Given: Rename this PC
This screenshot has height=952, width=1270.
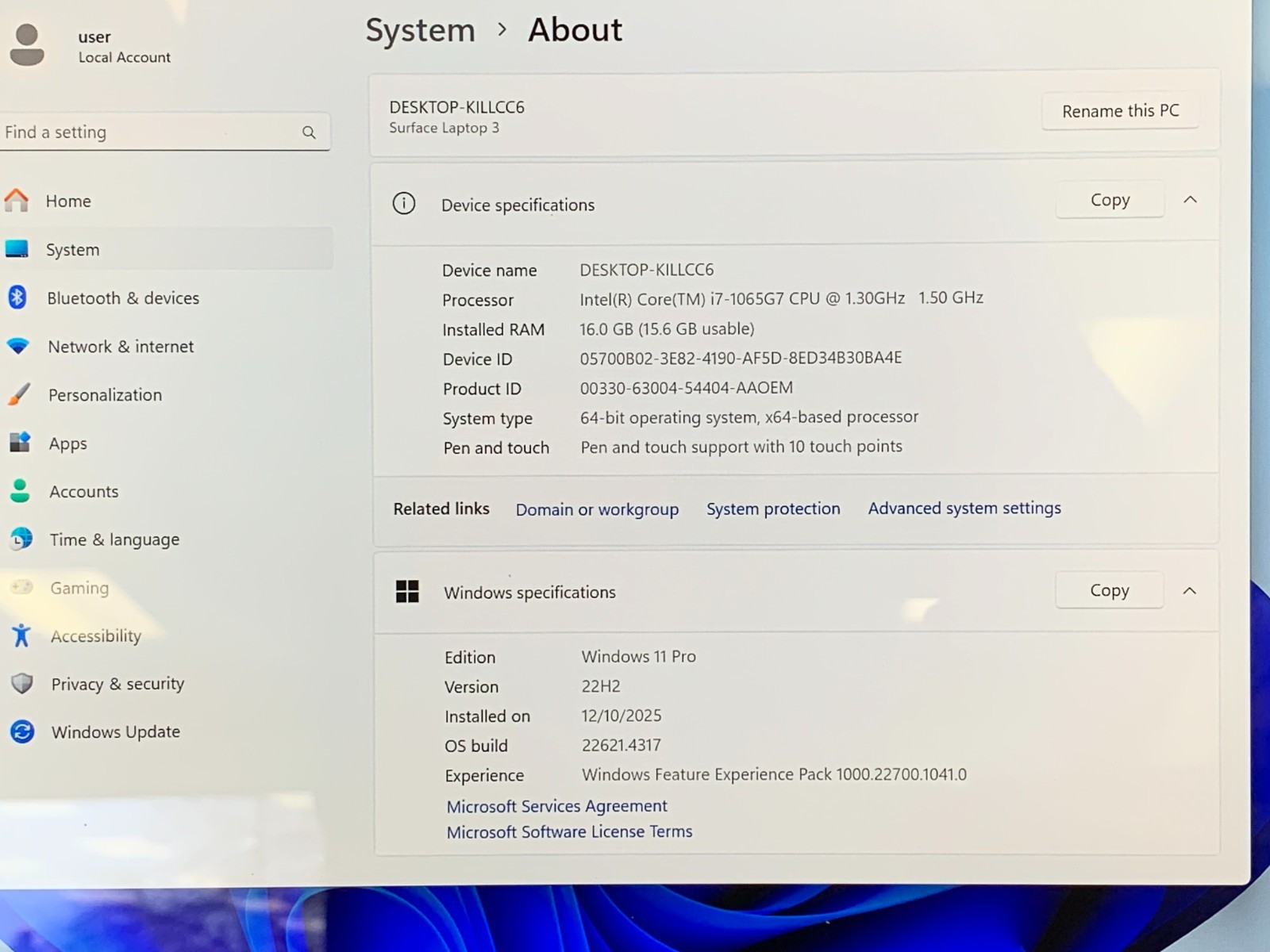Looking at the screenshot, I should [1120, 111].
